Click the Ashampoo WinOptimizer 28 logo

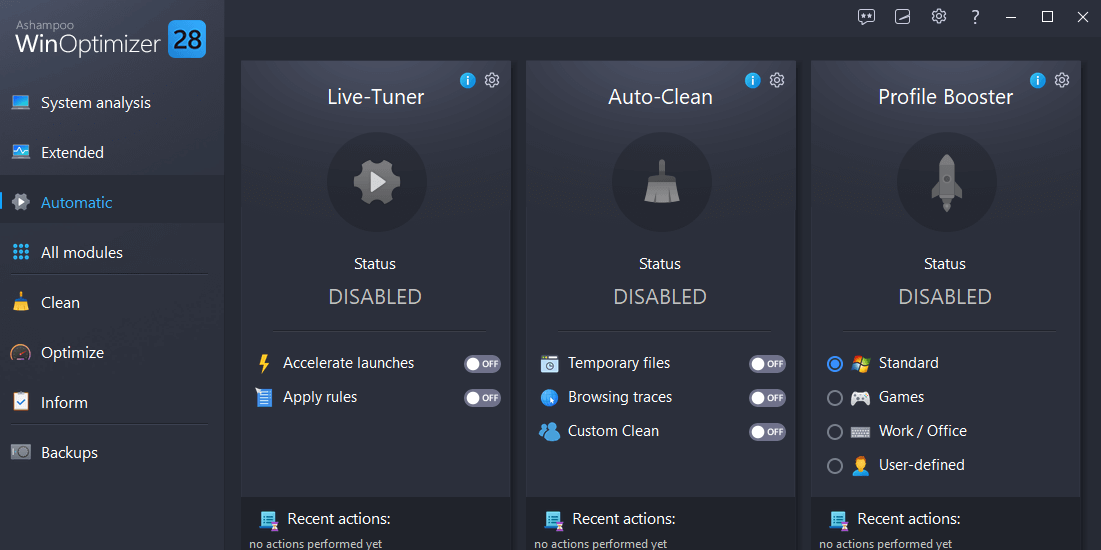pyautogui.click(x=110, y=39)
